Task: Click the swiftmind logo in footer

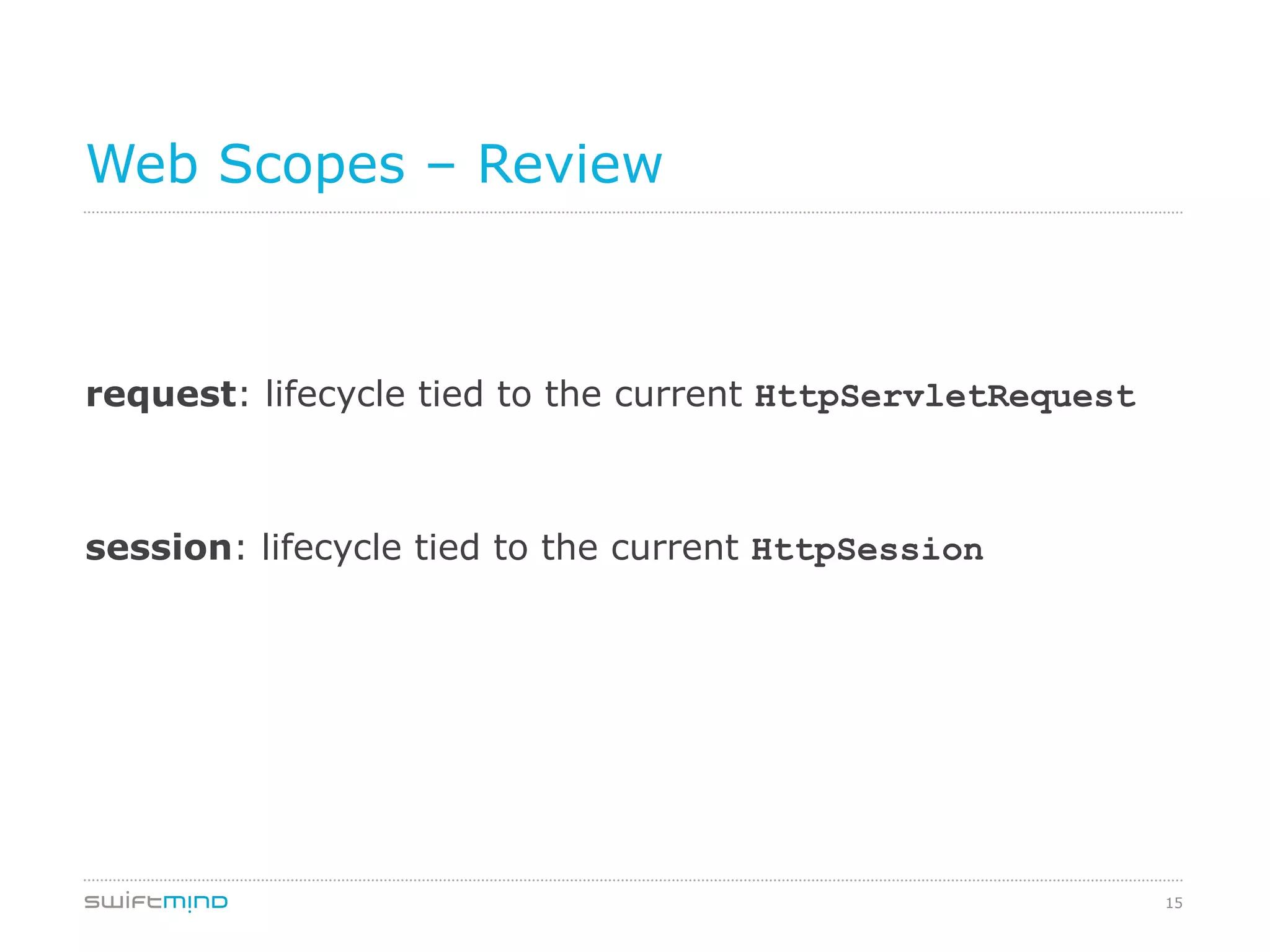Action: 156,902
